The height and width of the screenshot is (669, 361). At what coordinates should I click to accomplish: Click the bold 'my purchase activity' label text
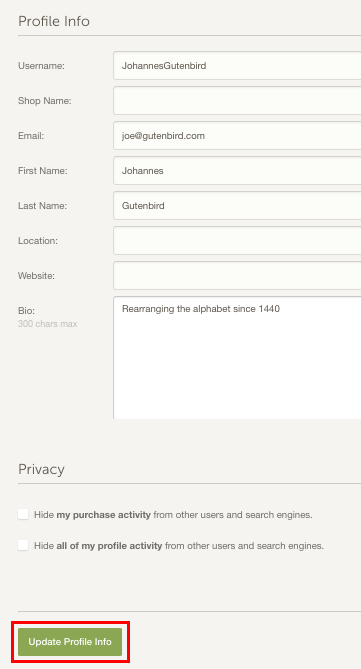pyautogui.click(x=104, y=515)
